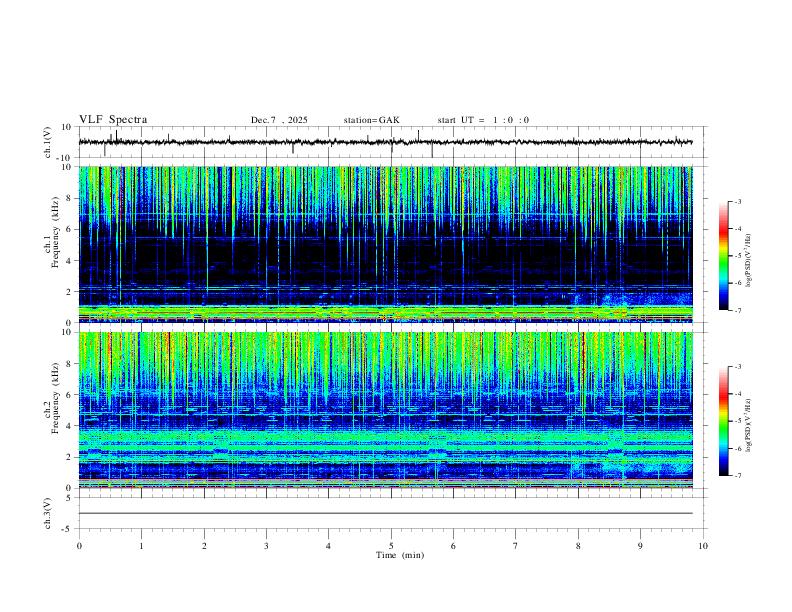The image size is (792, 612).
Task: Click the time axis tick label "5"
Action: 391,546
